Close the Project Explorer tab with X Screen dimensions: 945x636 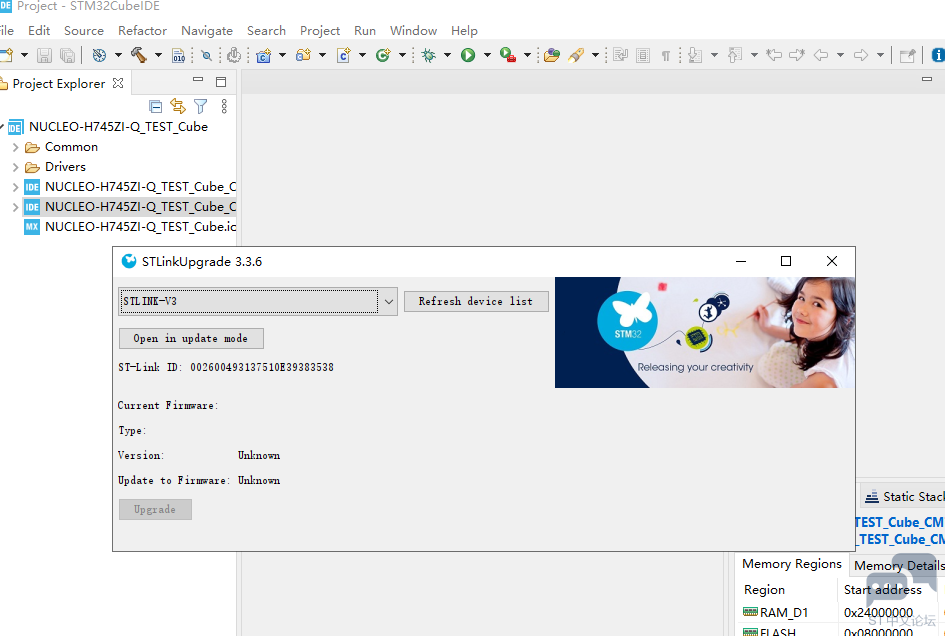(118, 83)
